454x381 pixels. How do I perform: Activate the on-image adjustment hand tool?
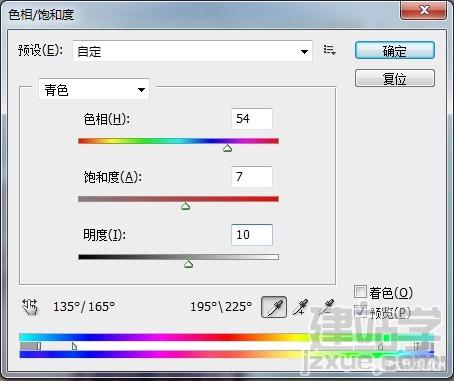pos(30,307)
